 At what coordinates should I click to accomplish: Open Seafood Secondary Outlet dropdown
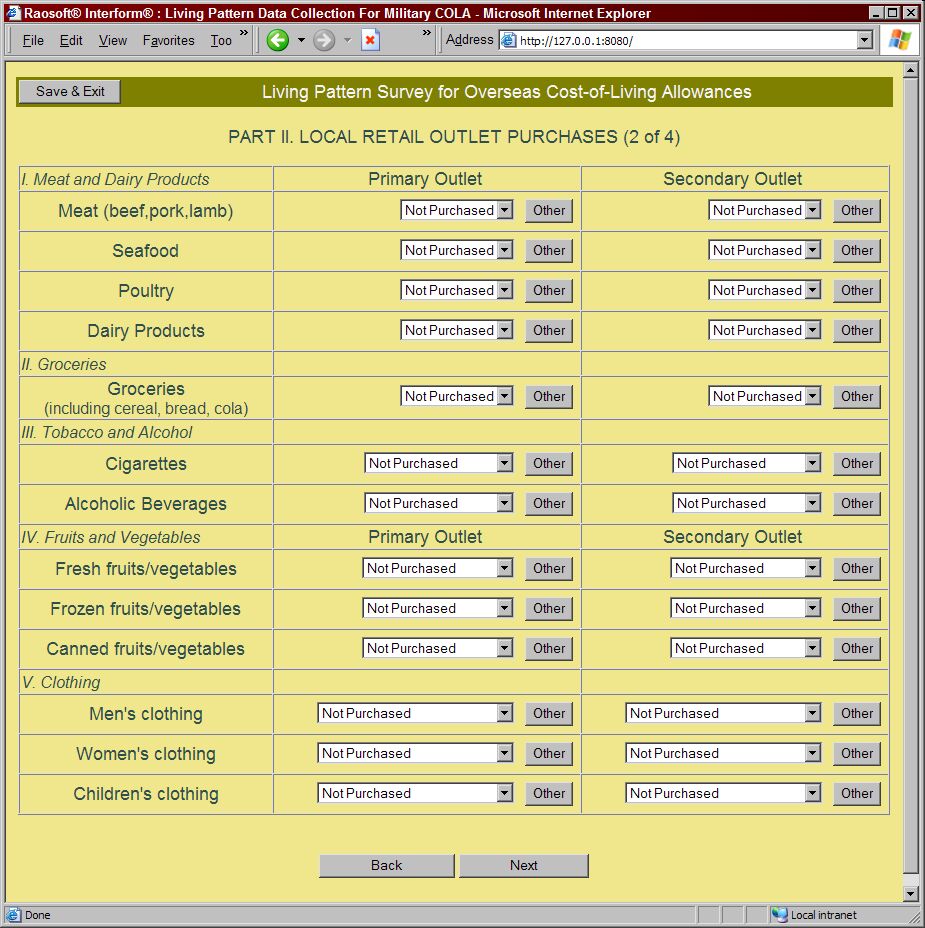click(x=765, y=250)
